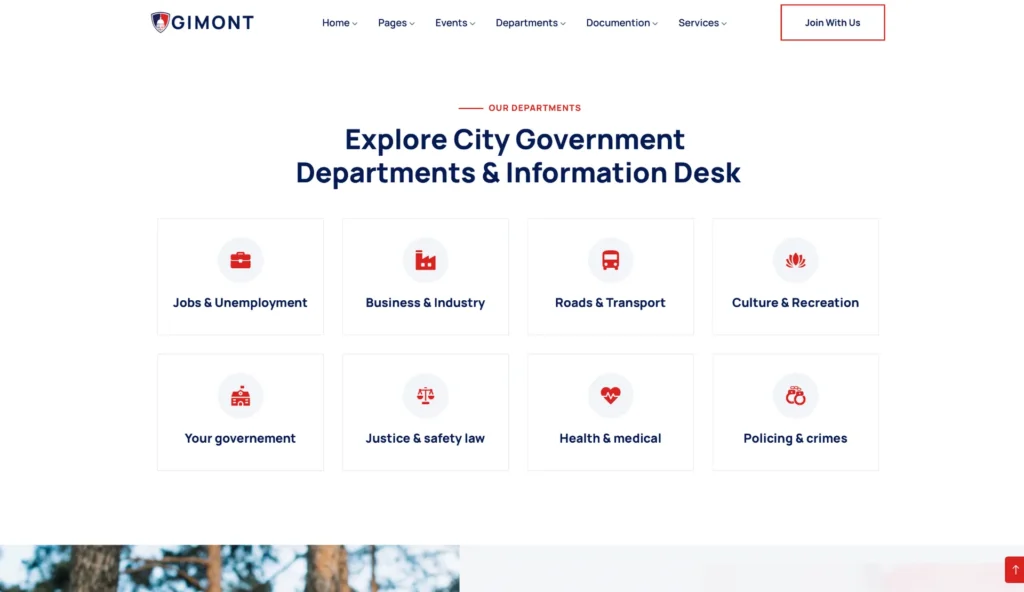Click the government building icon

click(240, 396)
